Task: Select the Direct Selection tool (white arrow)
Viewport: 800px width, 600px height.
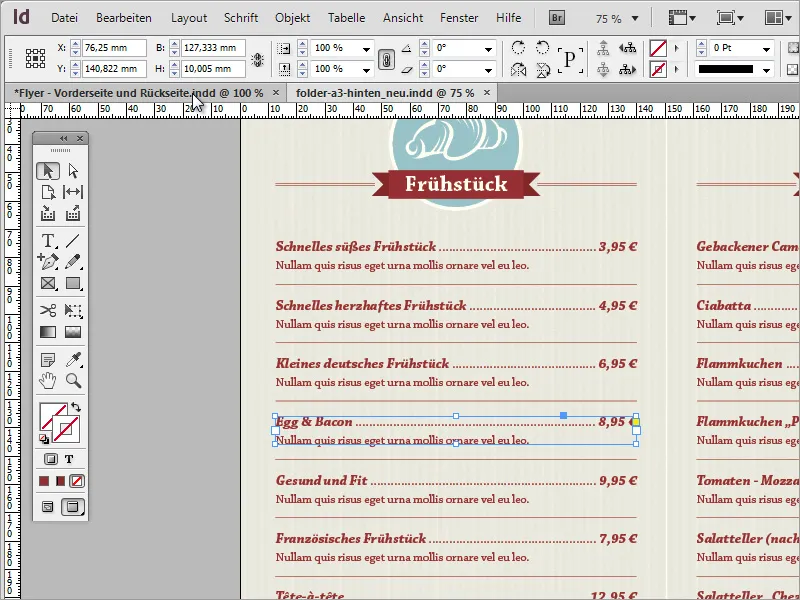Action: [x=73, y=171]
